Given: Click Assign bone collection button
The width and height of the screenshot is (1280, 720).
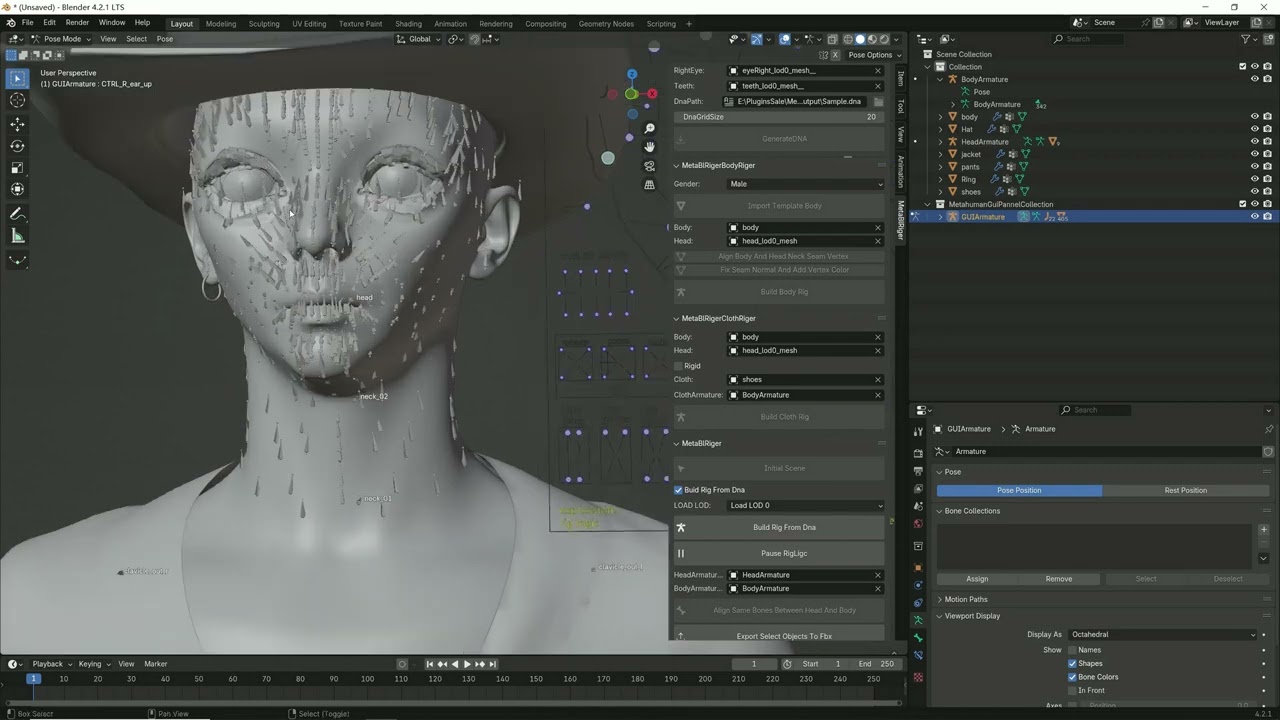Looking at the screenshot, I should 977,579.
